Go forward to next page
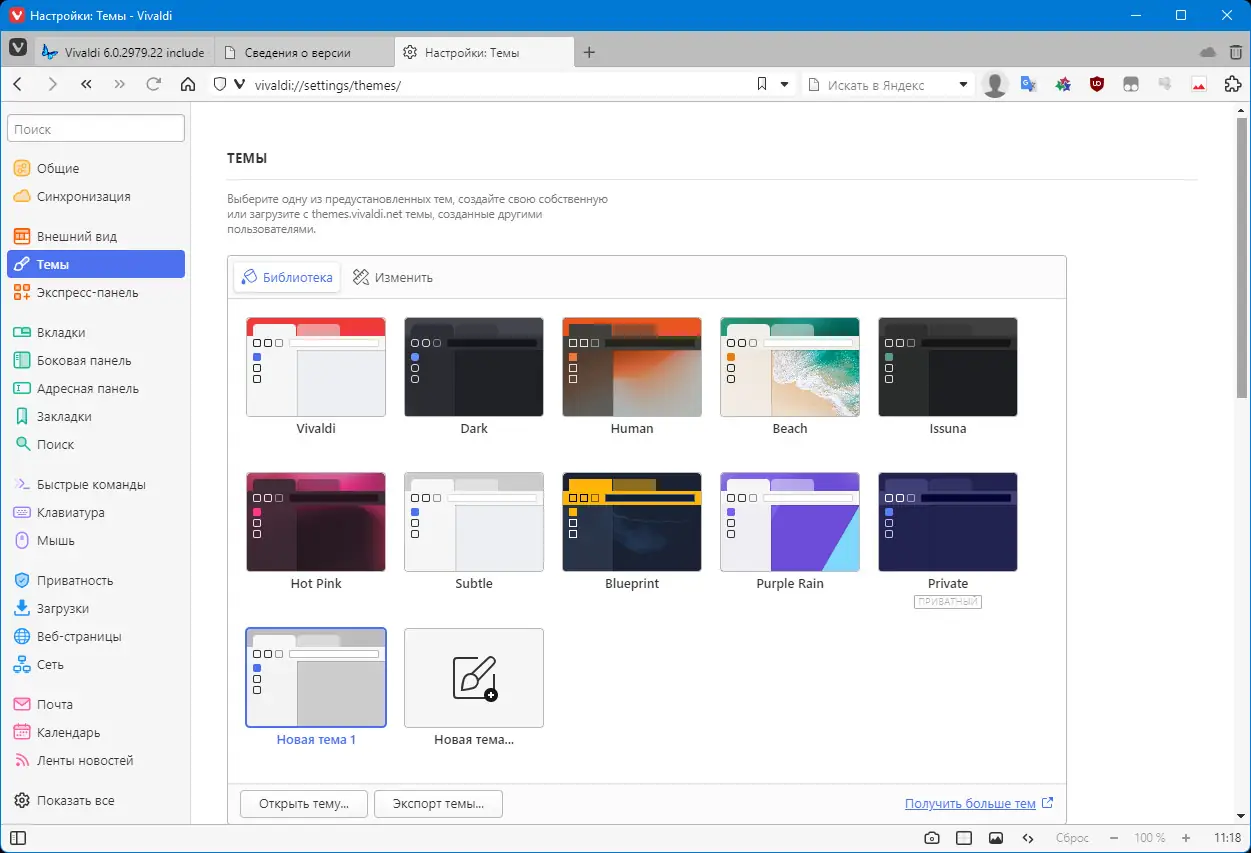This screenshot has width=1251, height=853. tap(52, 85)
